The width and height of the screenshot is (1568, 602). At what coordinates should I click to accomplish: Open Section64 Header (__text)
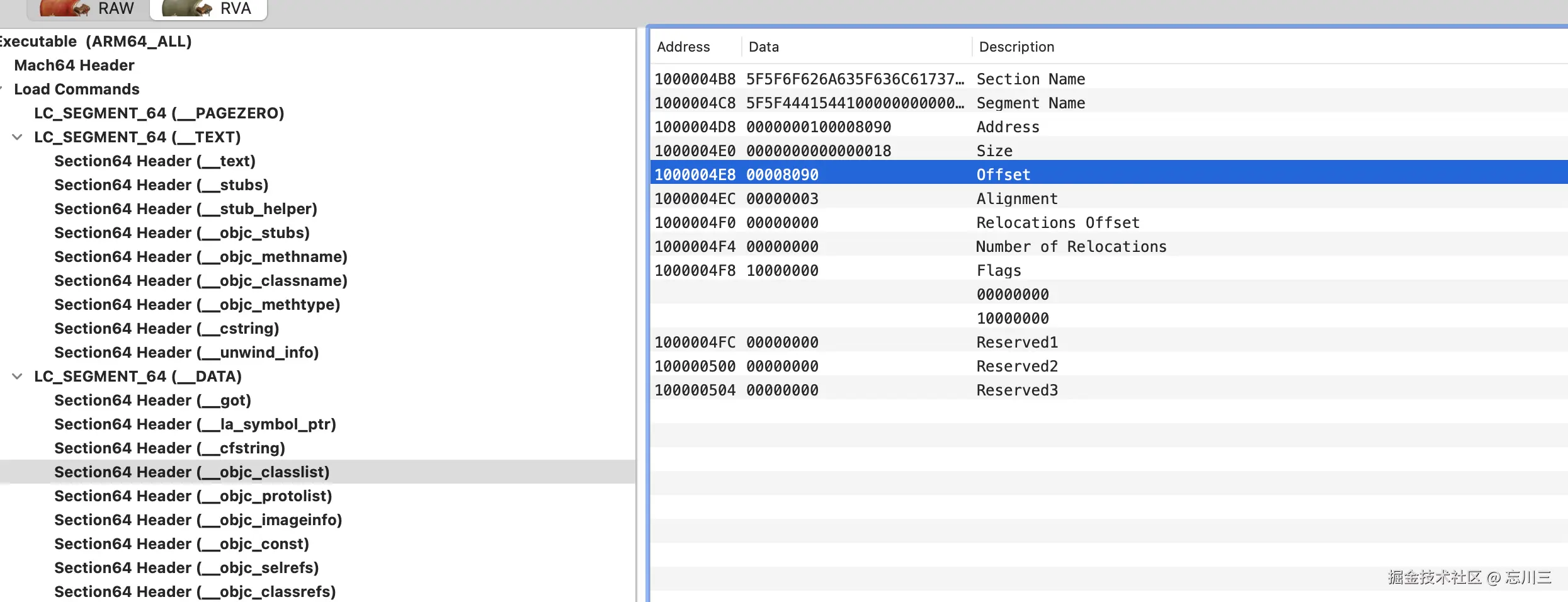pos(155,161)
